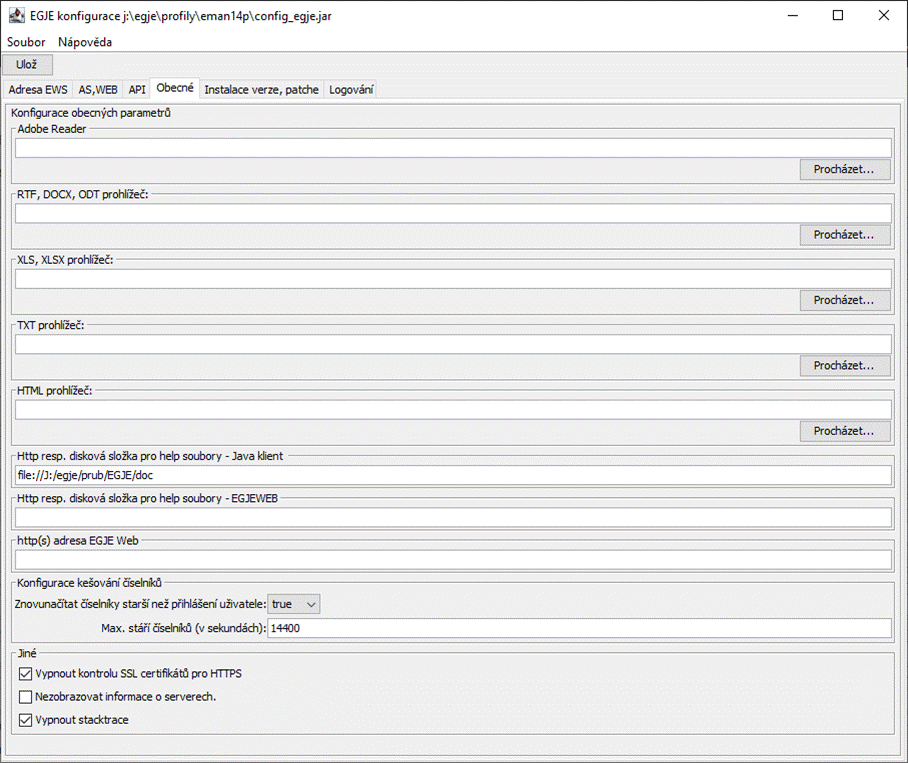Switch to the Logování tab

(351, 89)
